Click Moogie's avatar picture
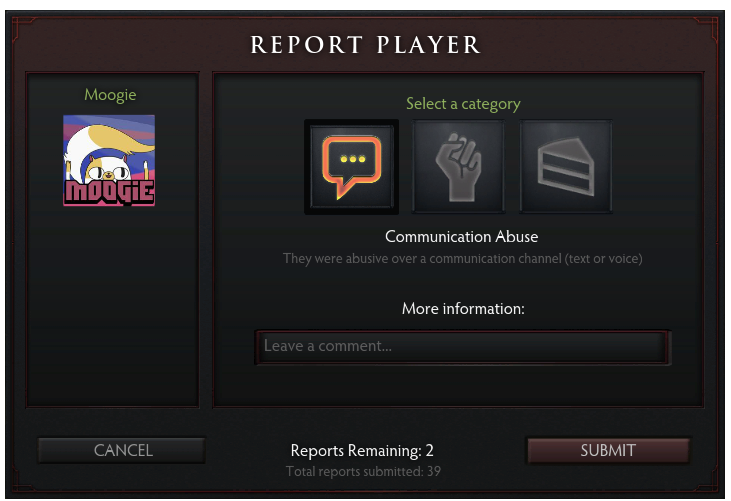 point(109,160)
